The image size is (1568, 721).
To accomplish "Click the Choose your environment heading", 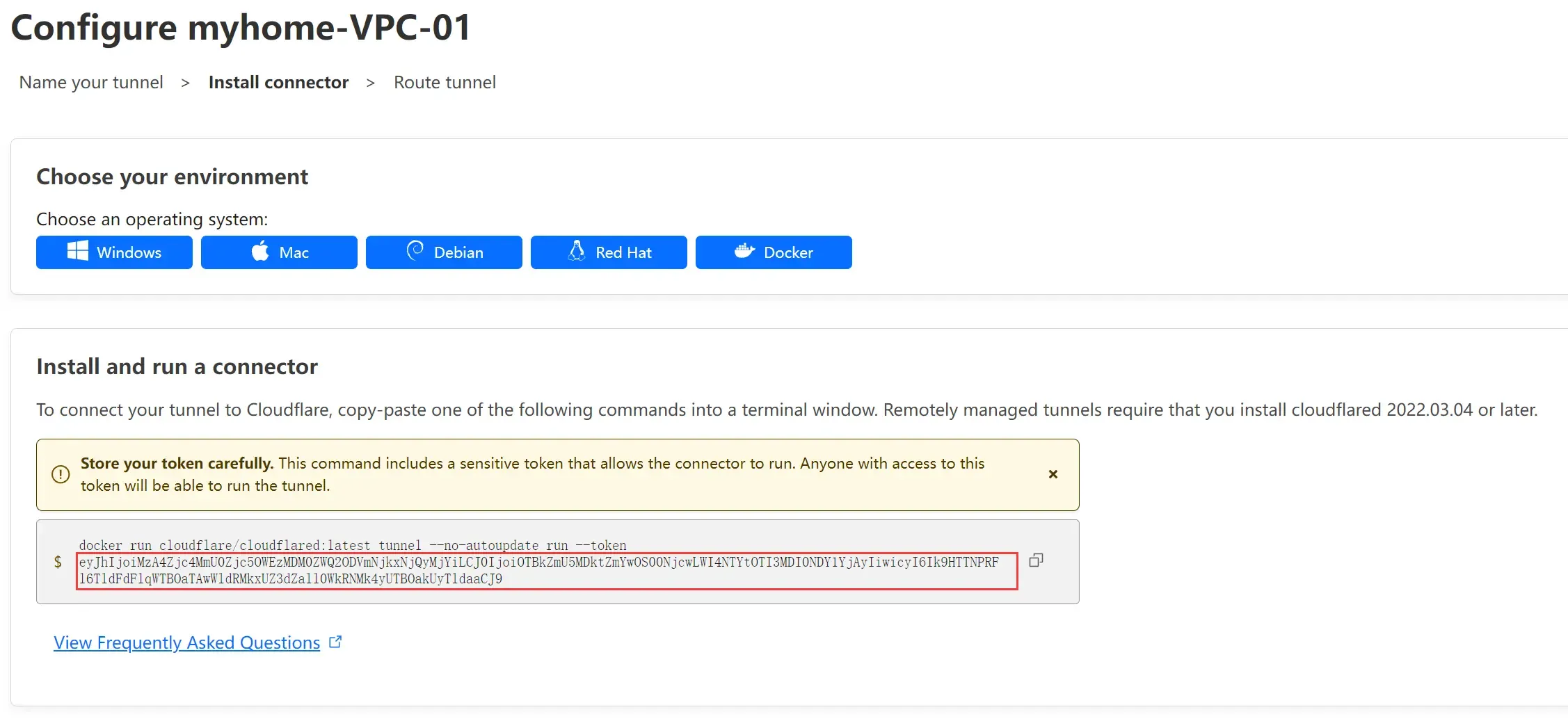I will (172, 177).
